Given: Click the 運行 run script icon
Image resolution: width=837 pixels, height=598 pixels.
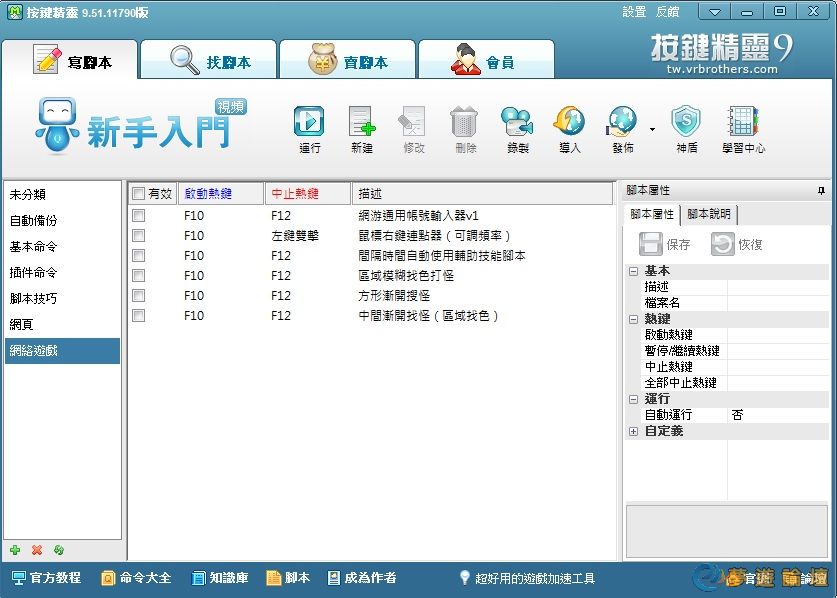Looking at the screenshot, I should tap(309, 122).
